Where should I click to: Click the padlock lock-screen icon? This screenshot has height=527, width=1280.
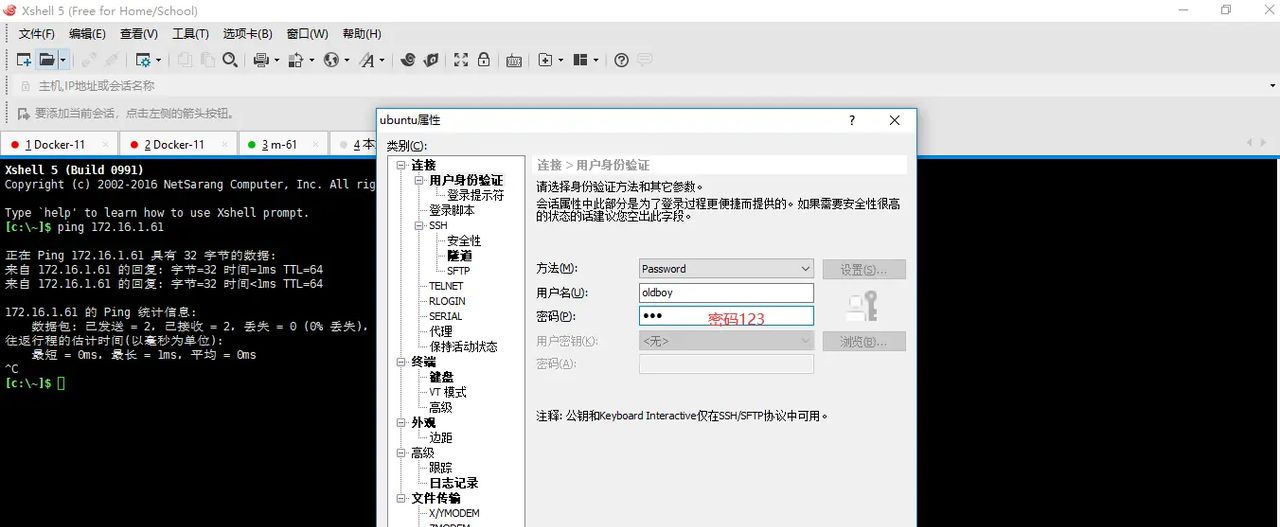click(484, 60)
